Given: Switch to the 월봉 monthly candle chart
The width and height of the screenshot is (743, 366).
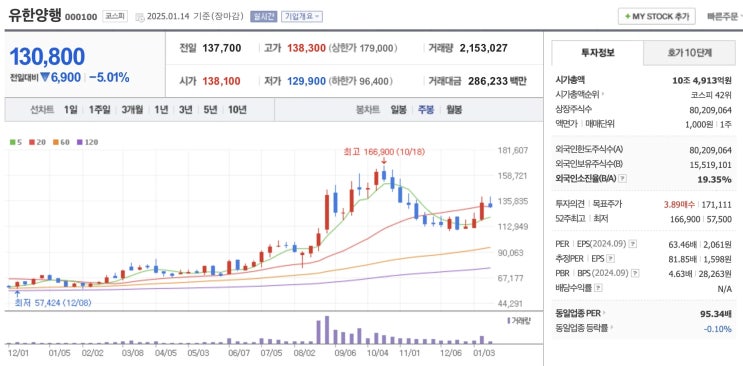Looking at the screenshot, I should click(454, 110).
